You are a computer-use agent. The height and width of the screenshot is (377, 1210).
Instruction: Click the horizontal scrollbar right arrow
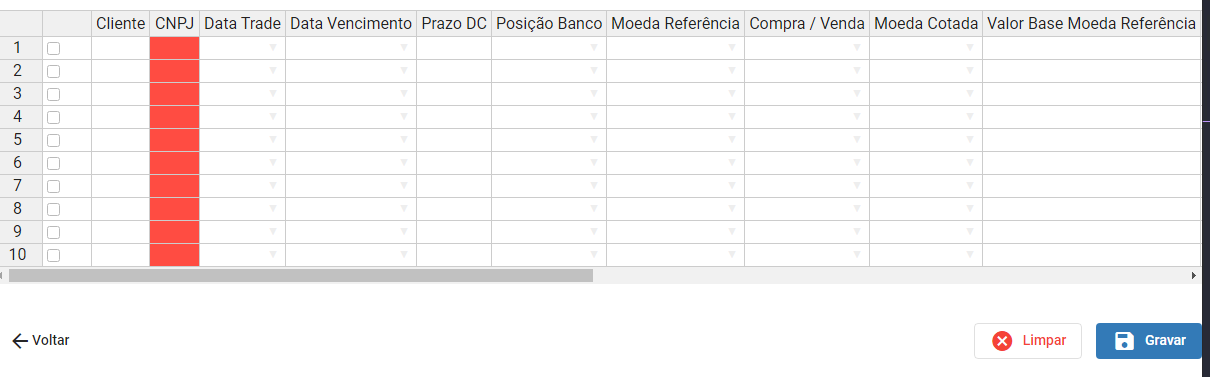pyautogui.click(x=1193, y=275)
